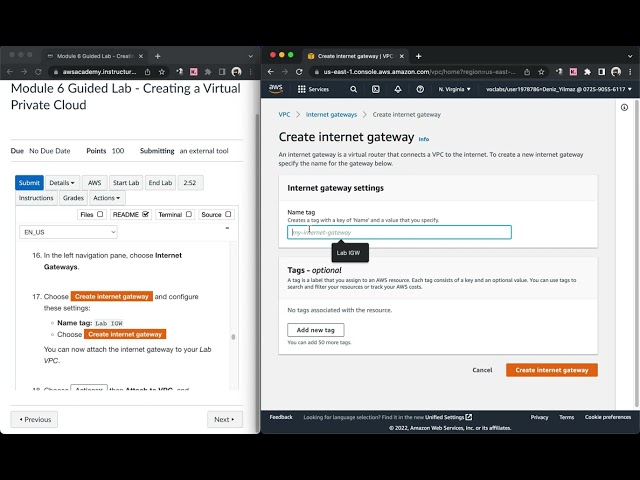Open Chrome three-dot menu in AWS window
Image resolution: width=640 pixels, height=480 pixels.
pyautogui.click(x=630, y=72)
